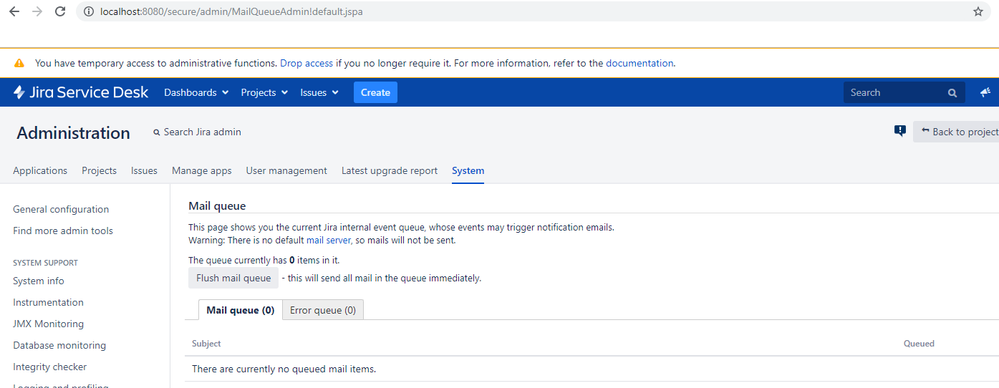This screenshot has height=388, width=999.
Task: Open the documentation link in banner
Action: [x=639, y=63]
